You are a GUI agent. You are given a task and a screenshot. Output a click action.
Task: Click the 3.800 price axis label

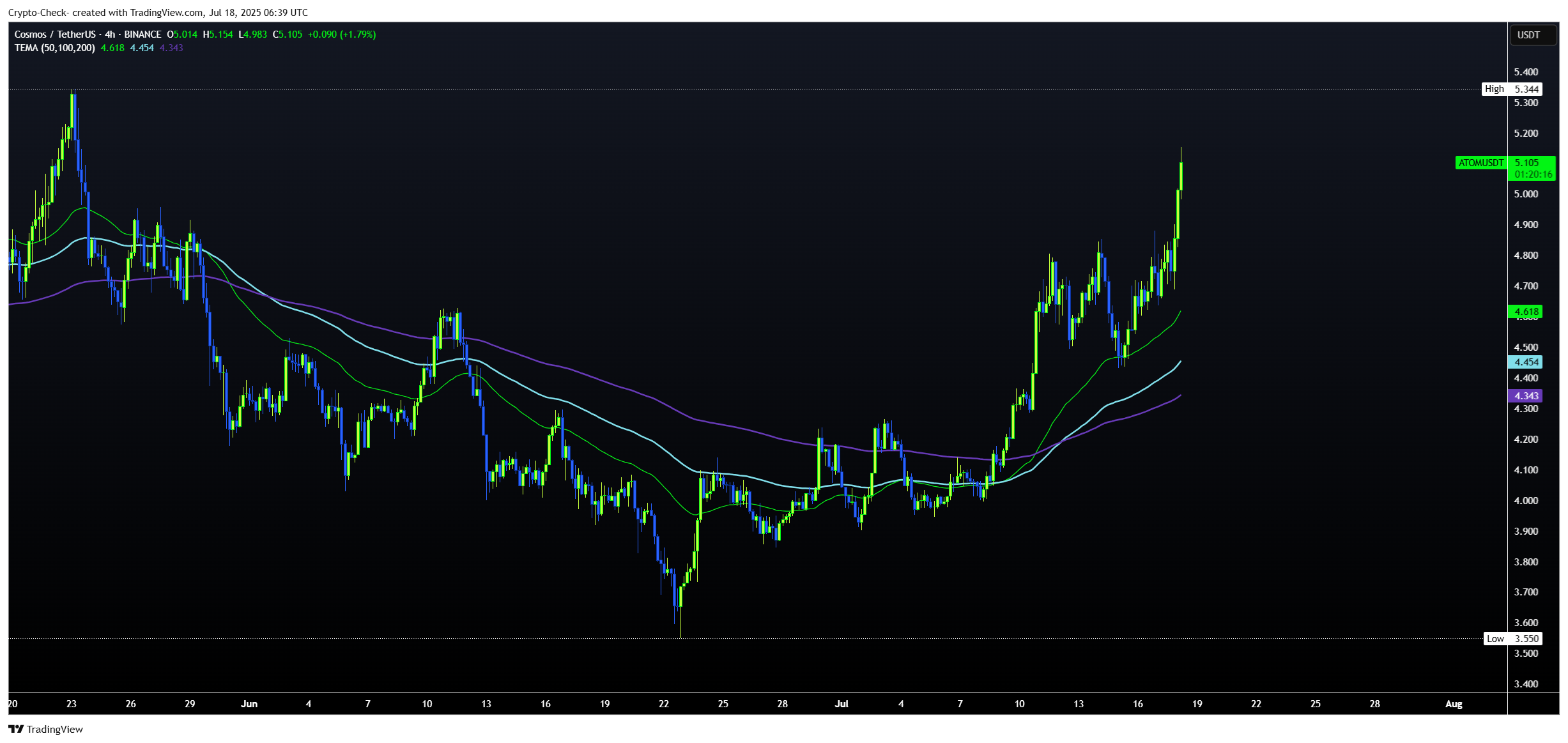(1526, 562)
